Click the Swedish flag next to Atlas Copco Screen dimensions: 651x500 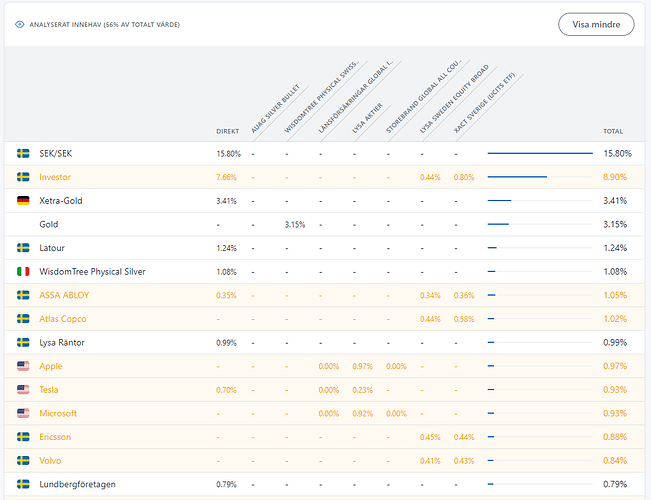[x=23, y=319]
